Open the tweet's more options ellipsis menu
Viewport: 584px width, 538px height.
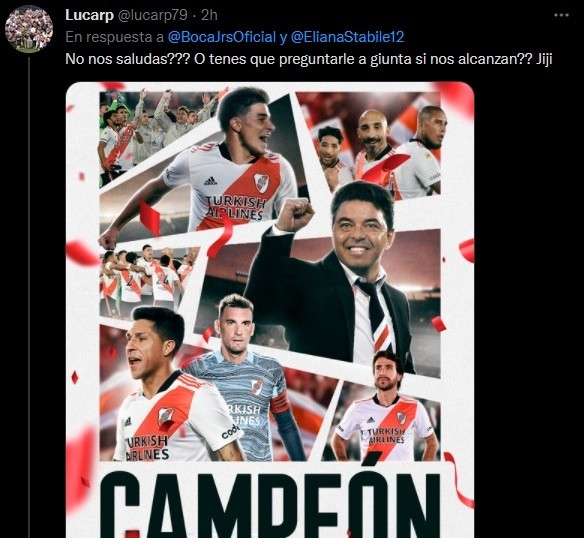tap(561, 15)
